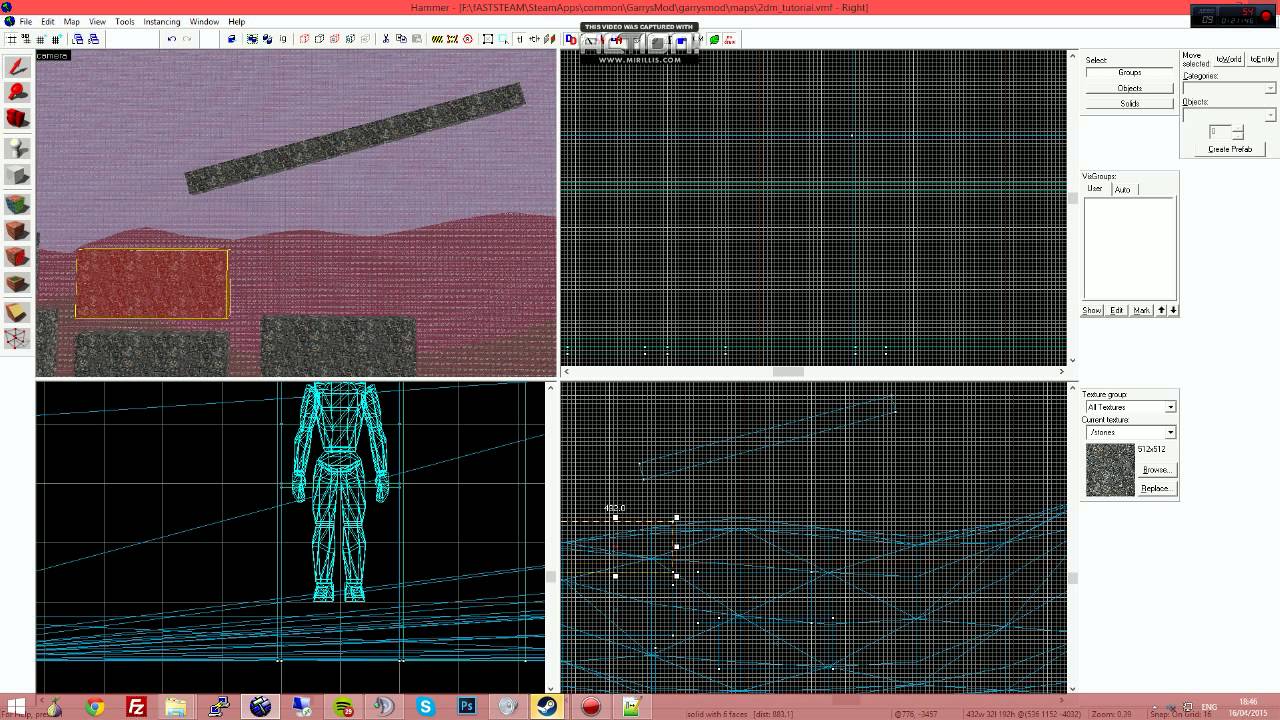This screenshot has height=720, width=1280.
Task: Move VisGroup up with arrow button
Action: [x=1161, y=310]
